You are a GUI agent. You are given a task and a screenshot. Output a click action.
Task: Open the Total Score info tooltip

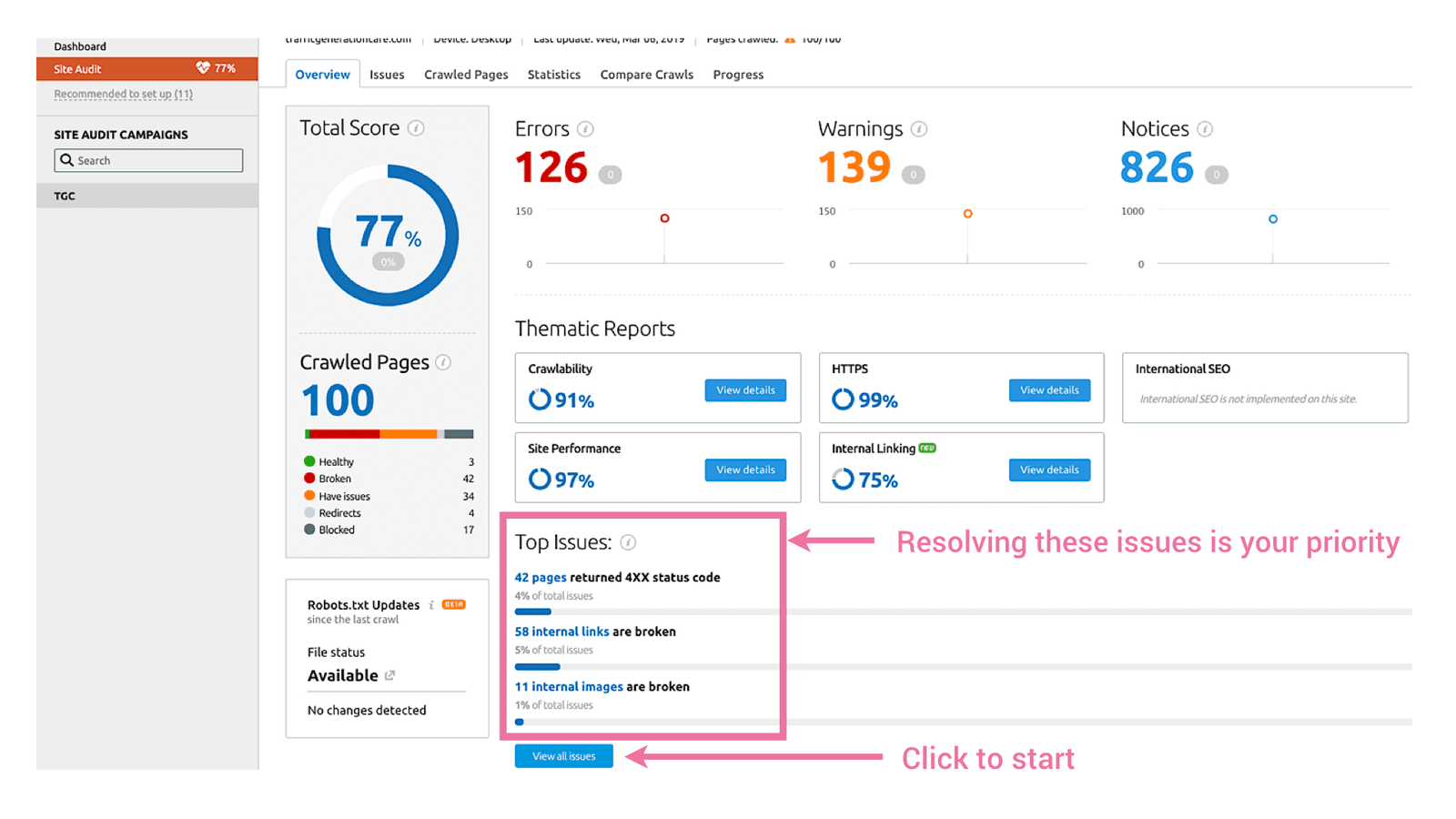pyautogui.click(x=417, y=128)
